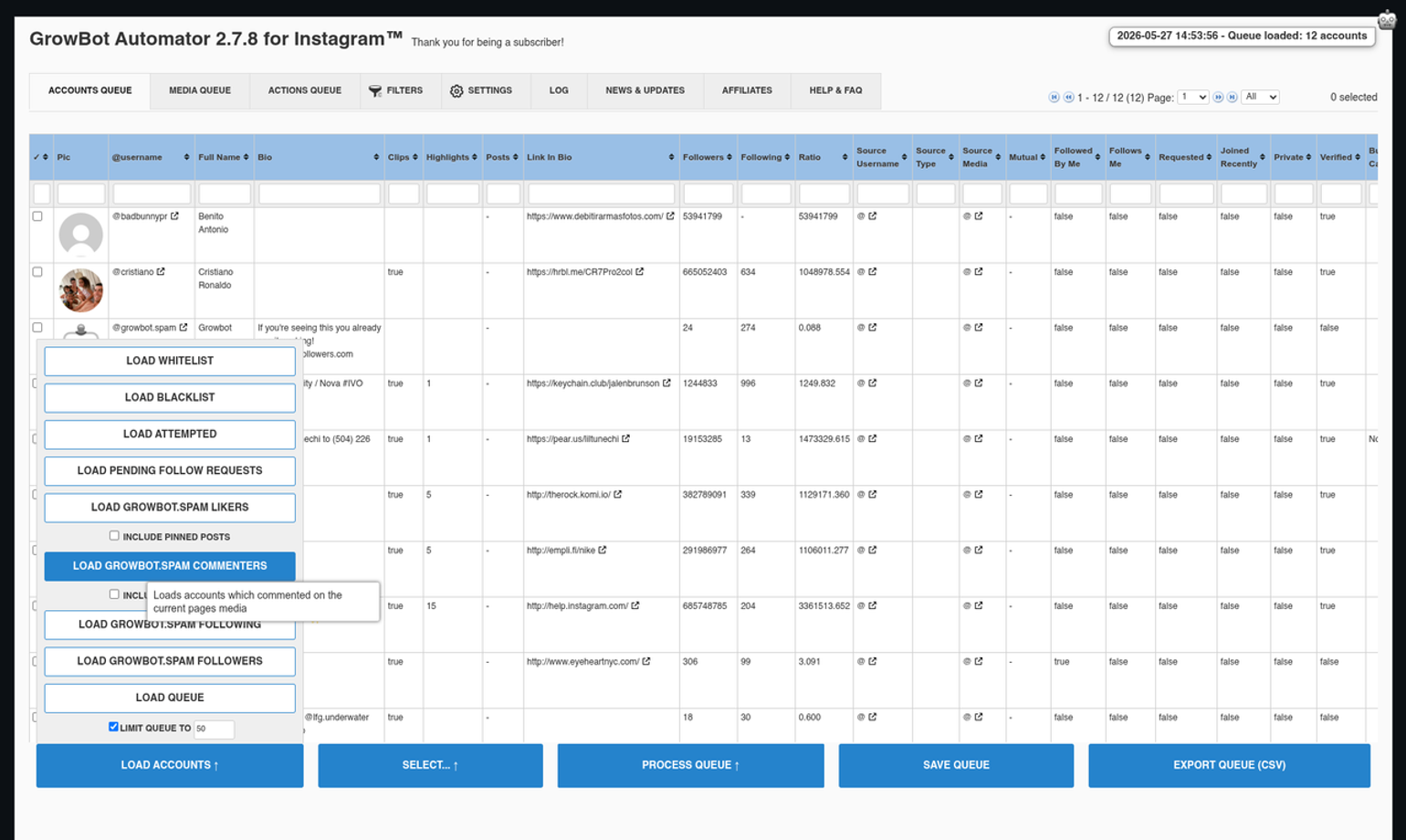1406x840 pixels.
Task: Load growbot.spam followers
Action: pyautogui.click(x=170, y=661)
